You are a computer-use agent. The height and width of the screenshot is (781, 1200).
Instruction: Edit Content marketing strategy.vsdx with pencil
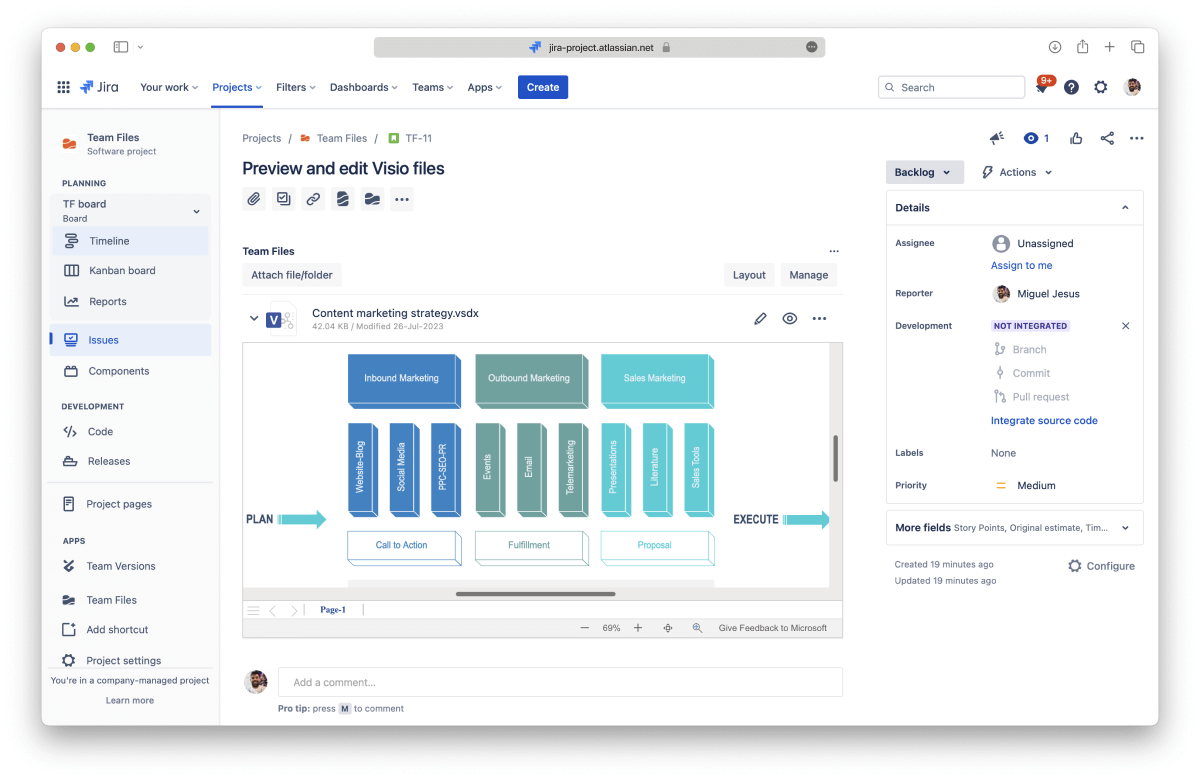[x=760, y=319]
